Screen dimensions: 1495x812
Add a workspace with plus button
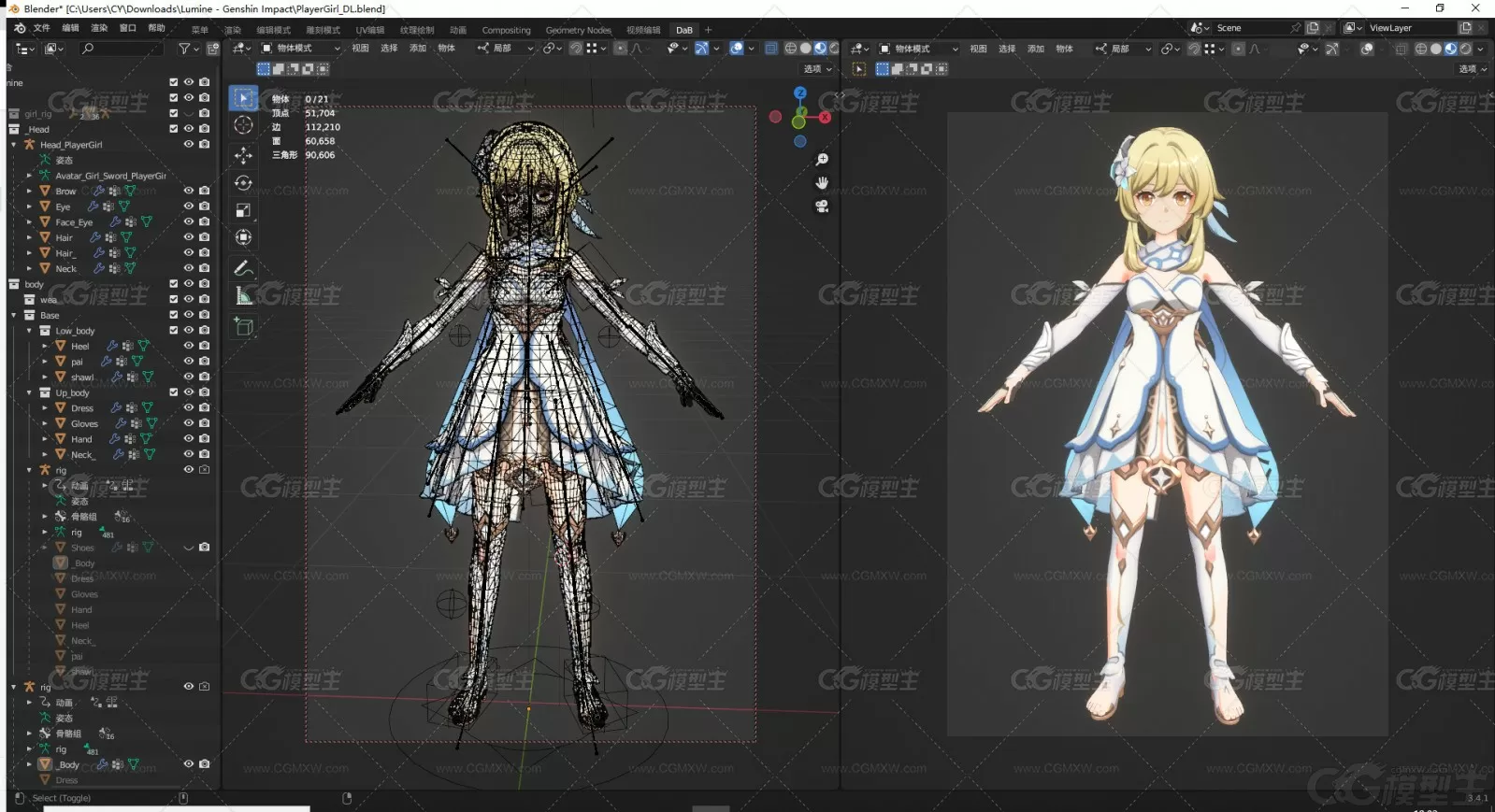point(708,30)
